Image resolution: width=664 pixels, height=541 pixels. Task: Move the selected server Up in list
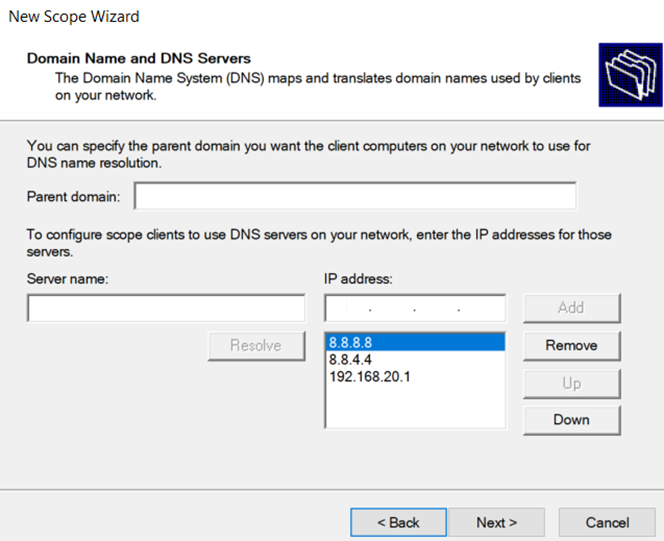pyautogui.click(x=572, y=383)
